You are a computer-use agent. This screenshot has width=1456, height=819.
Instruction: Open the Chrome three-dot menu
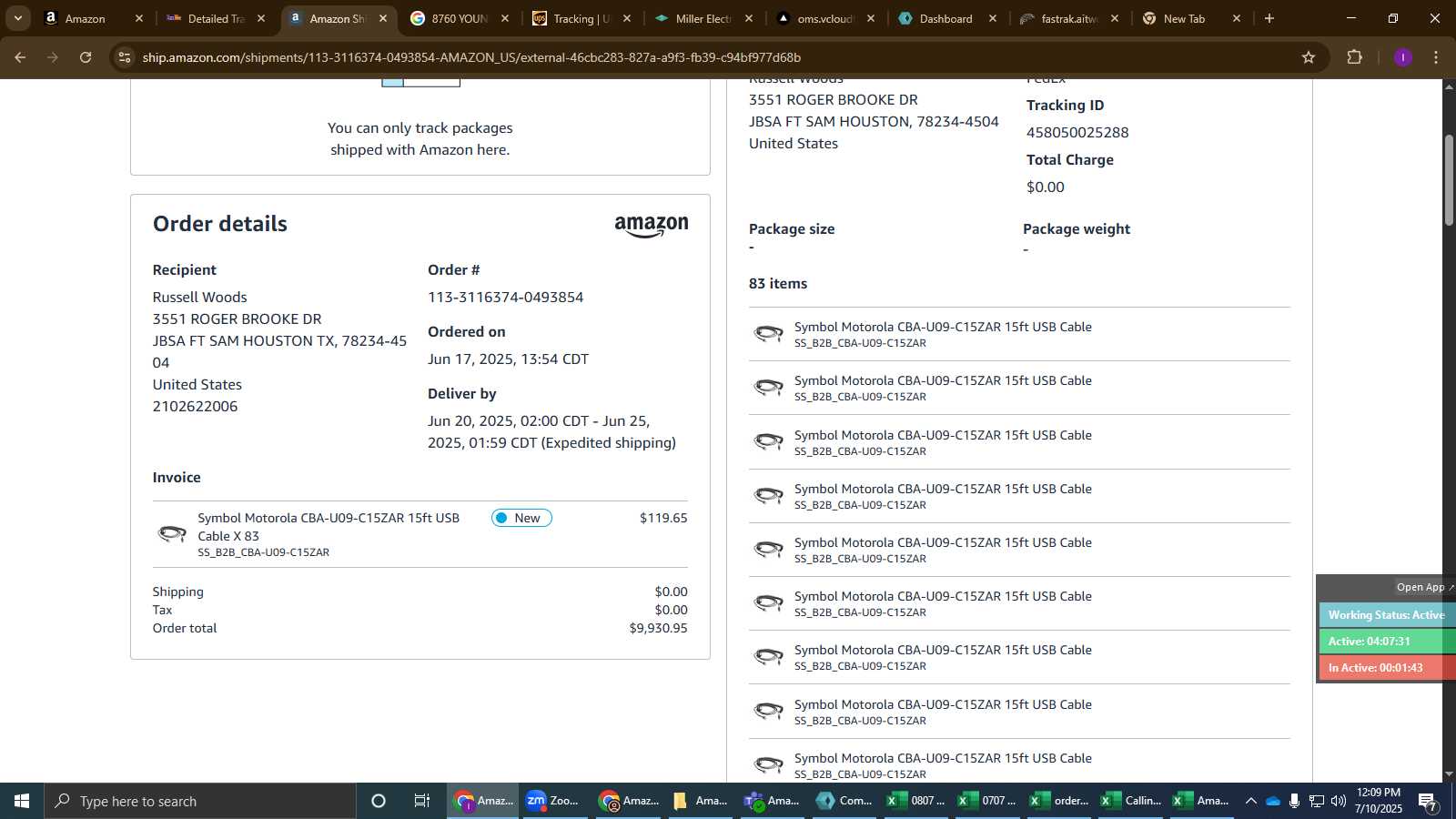pyautogui.click(x=1436, y=57)
